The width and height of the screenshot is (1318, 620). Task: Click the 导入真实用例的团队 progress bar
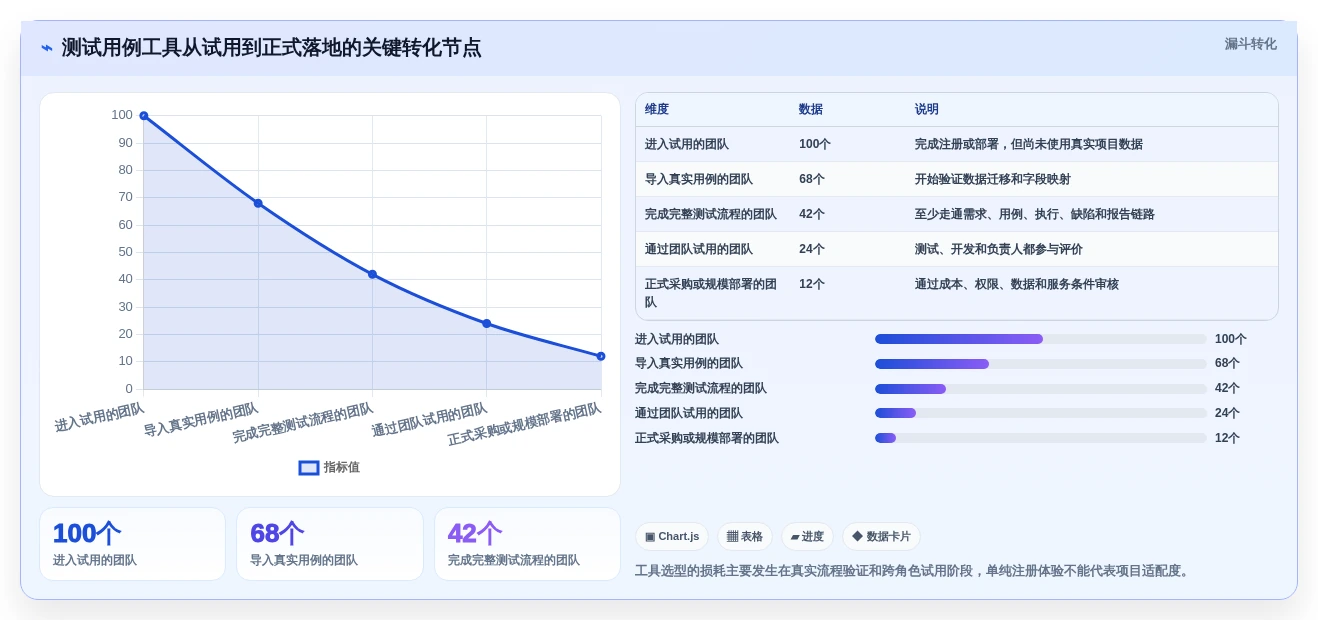point(1041,364)
